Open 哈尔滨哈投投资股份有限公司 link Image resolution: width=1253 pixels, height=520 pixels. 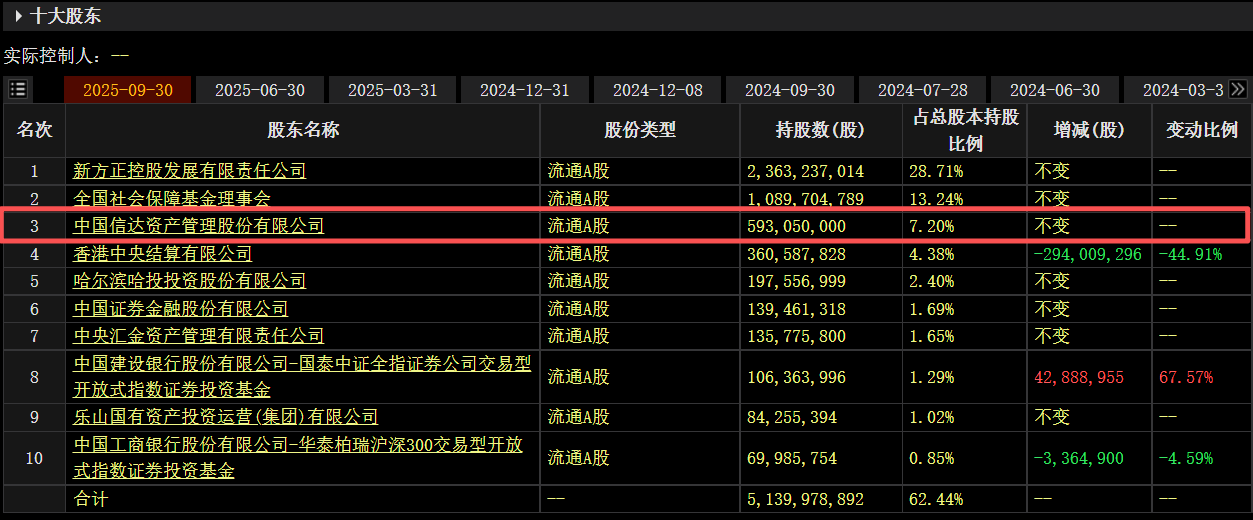click(x=190, y=281)
